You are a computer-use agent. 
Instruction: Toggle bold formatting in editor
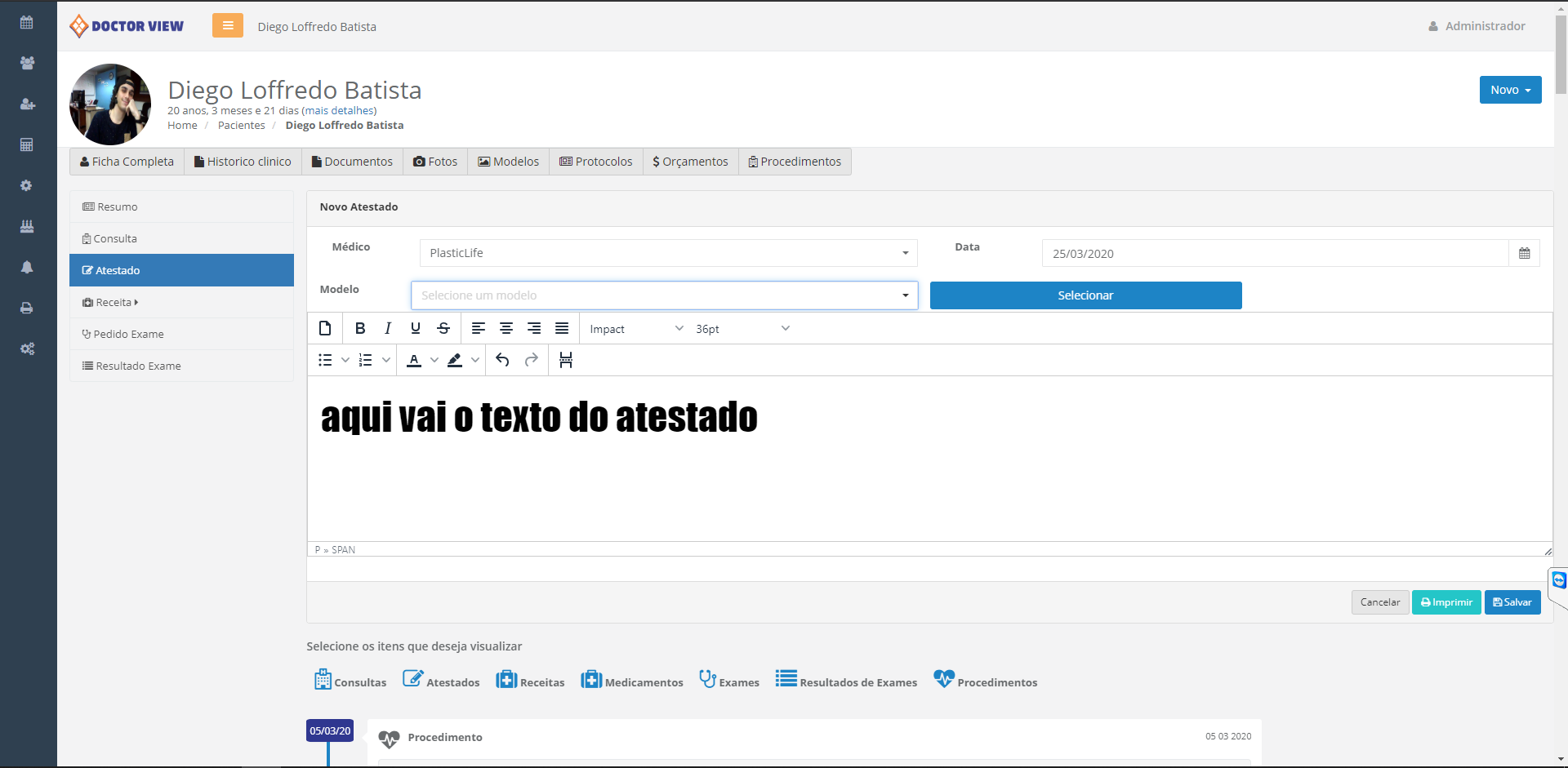[x=360, y=328]
